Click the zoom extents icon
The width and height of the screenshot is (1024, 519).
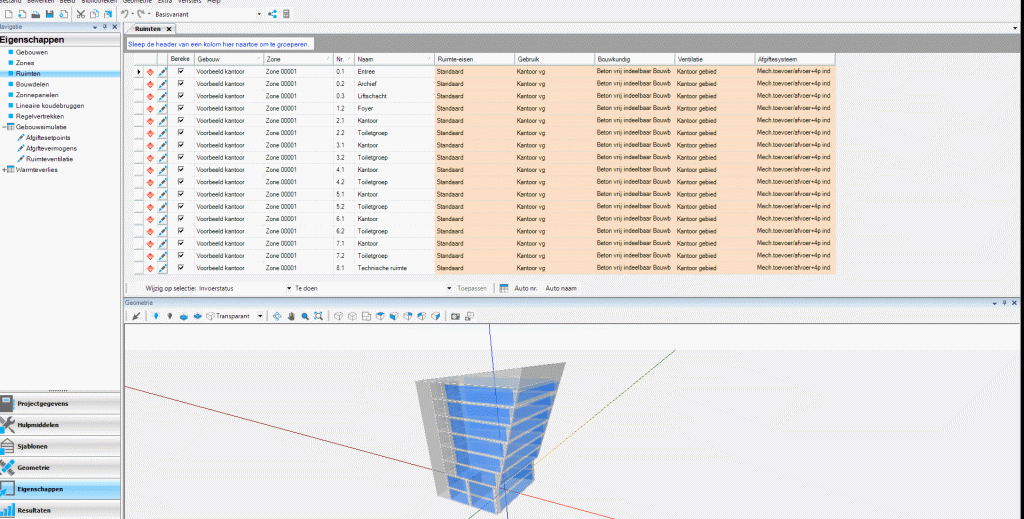(x=318, y=316)
